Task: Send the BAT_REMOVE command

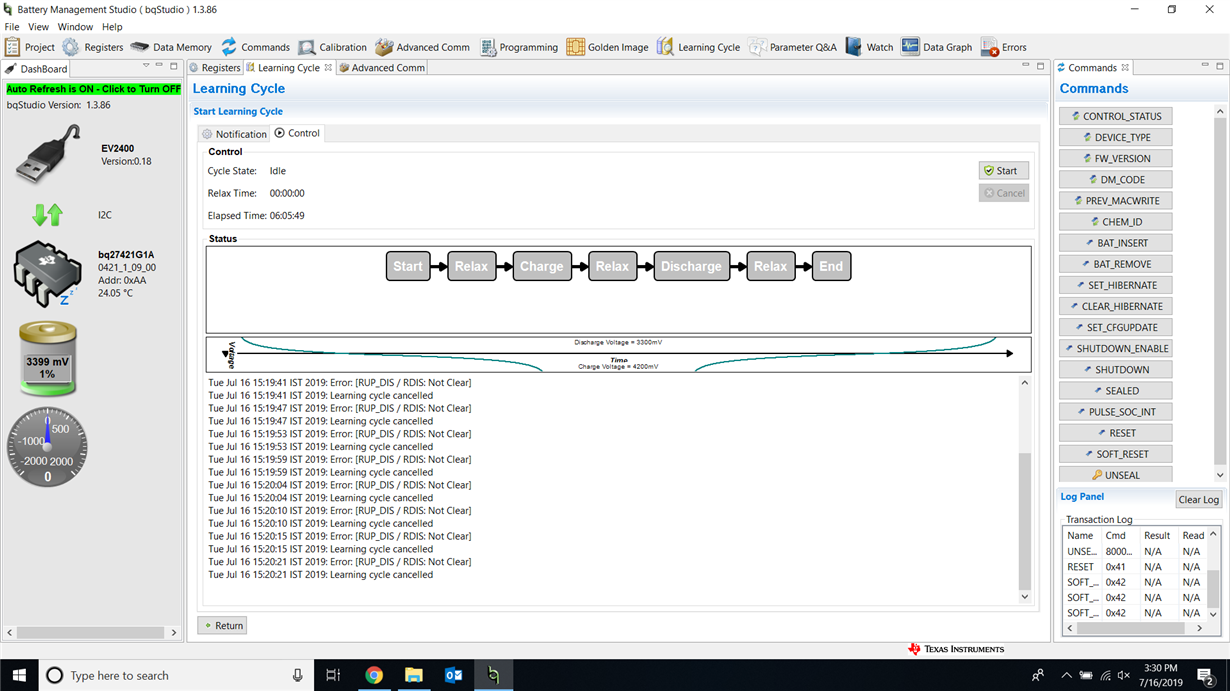Action: click(x=1116, y=264)
